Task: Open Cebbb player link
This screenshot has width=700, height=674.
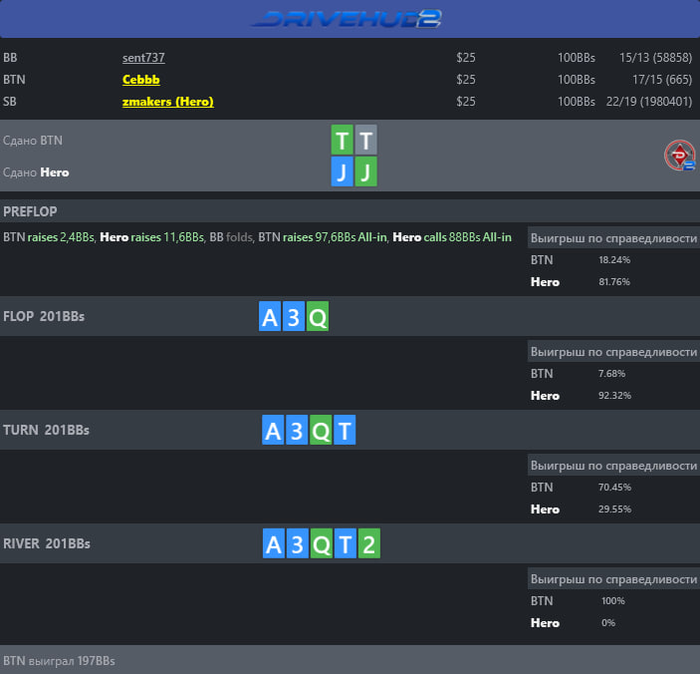Action: click(x=141, y=79)
